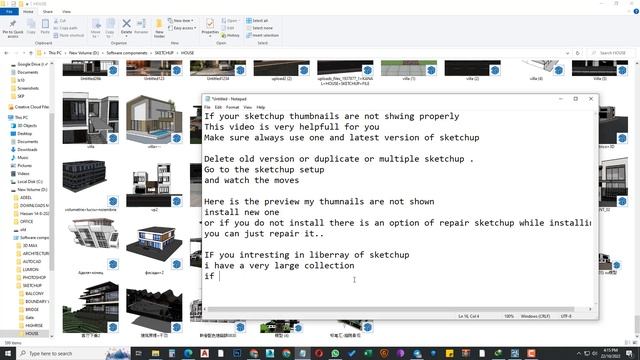The width and height of the screenshot is (640, 360).
Task: Click Copy path in ribbon
Action: click(x=66, y=28)
